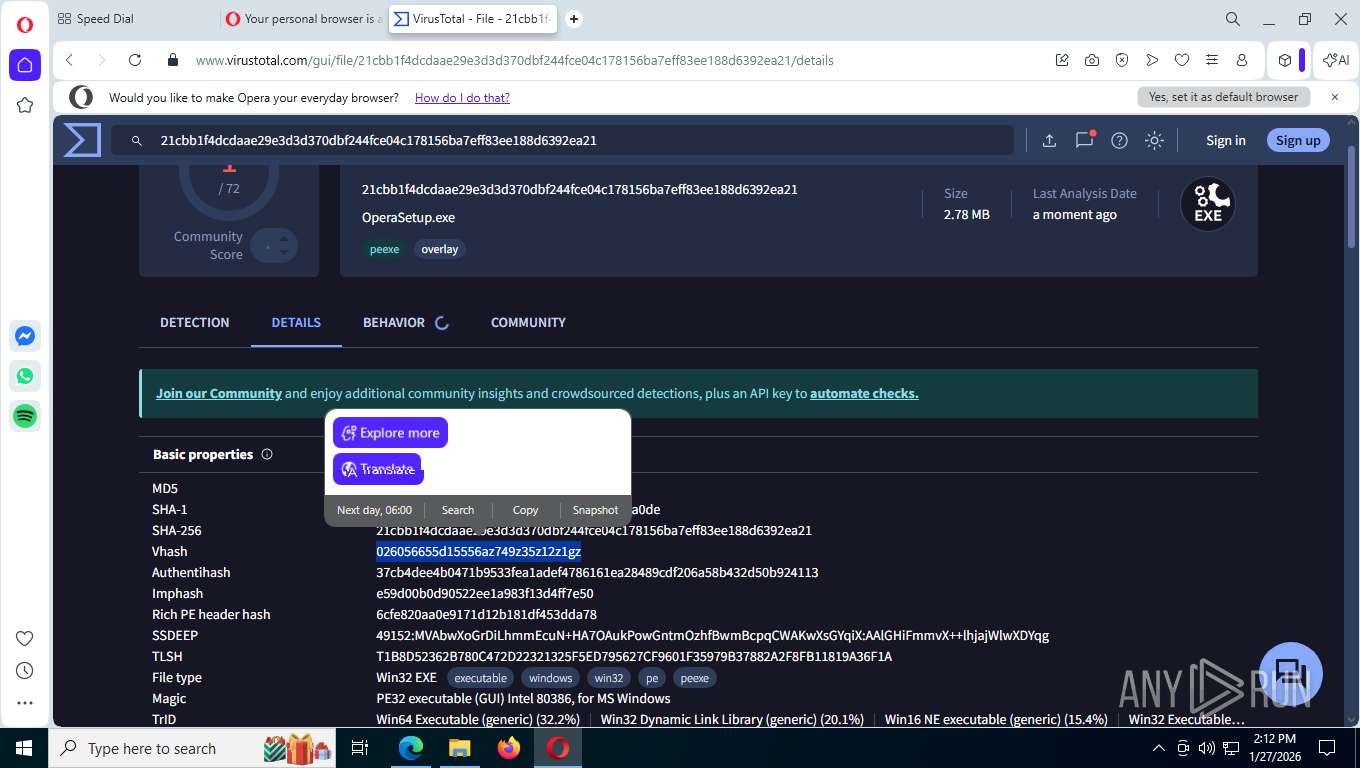Screen dimensions: 1360x768
Task: Click the overlay tag
Action: [x=440, y=249]
